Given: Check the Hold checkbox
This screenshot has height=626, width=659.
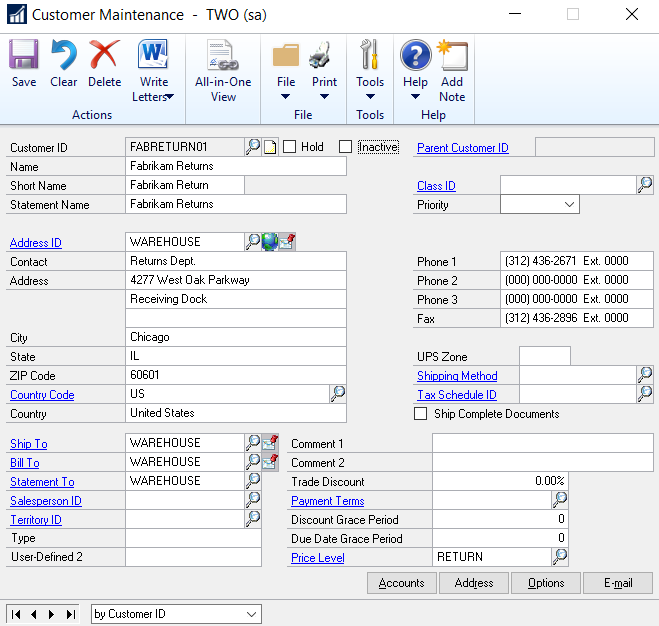Looking at the screenshot, I should (x=289, y=147).
